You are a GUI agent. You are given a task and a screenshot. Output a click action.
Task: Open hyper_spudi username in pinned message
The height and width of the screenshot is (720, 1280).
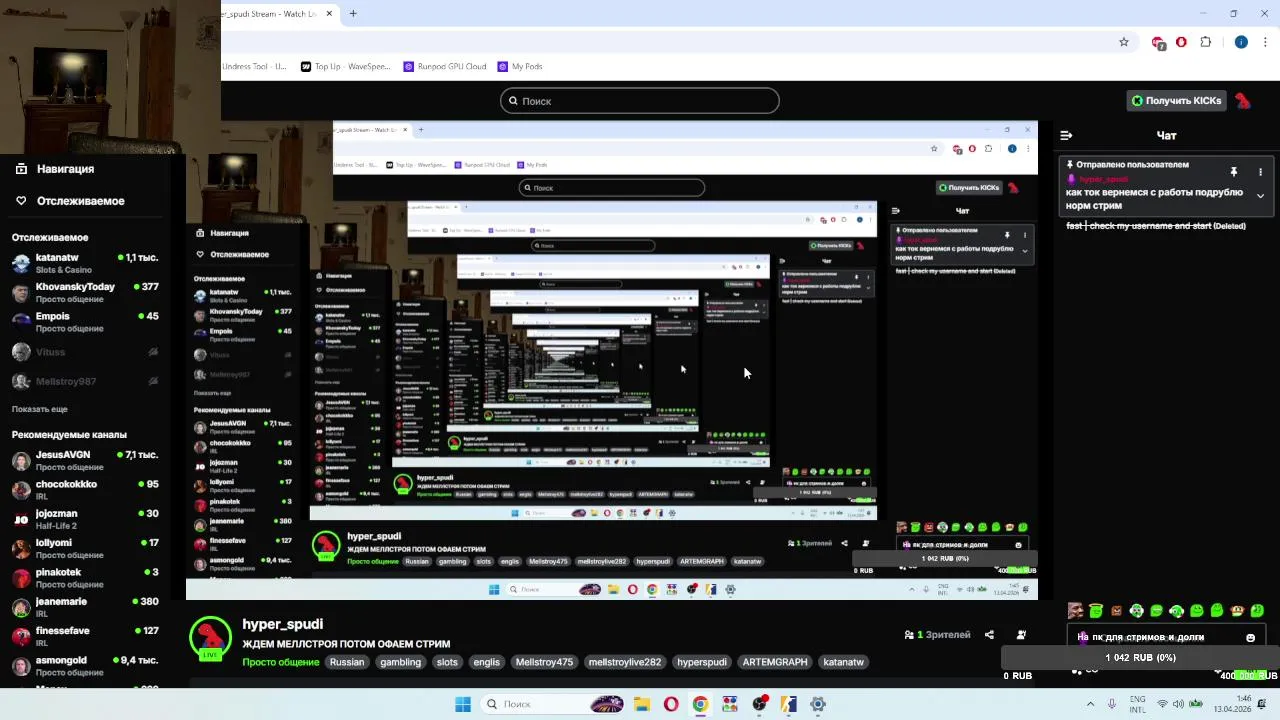[1103, 179]
